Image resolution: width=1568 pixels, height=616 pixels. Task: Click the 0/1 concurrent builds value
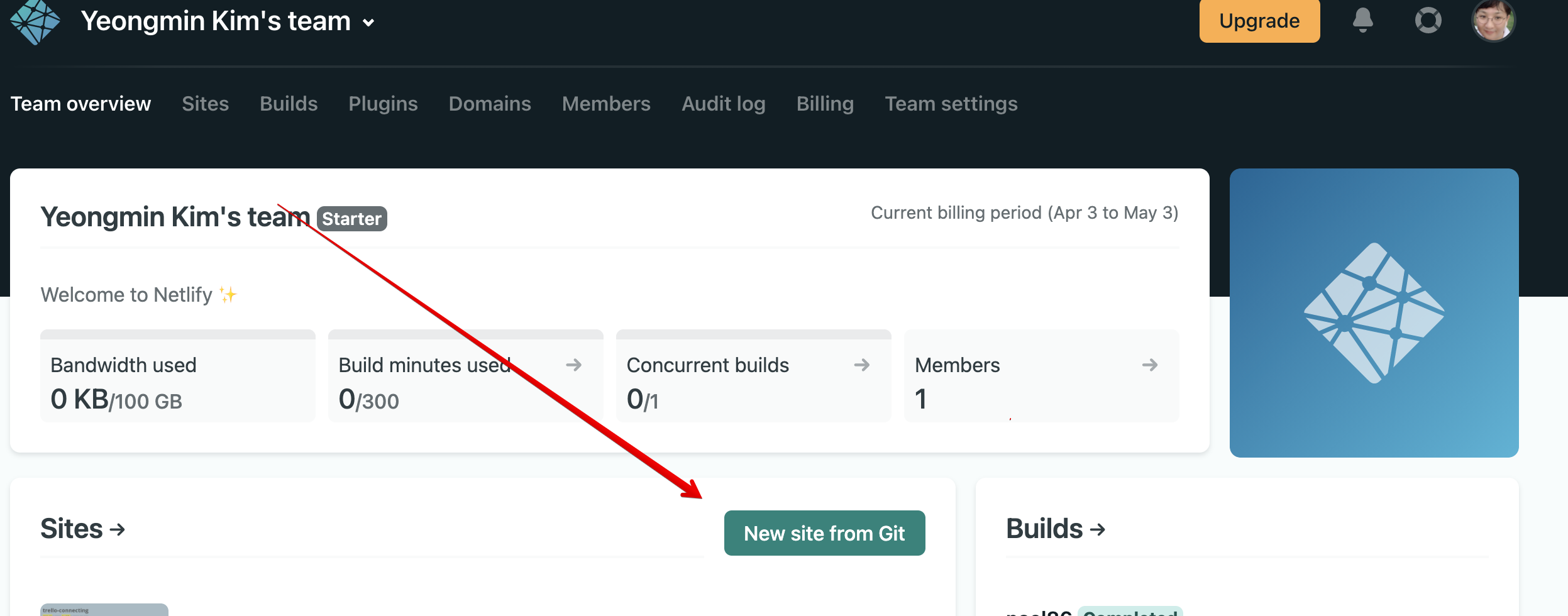[x=642, y=400]
